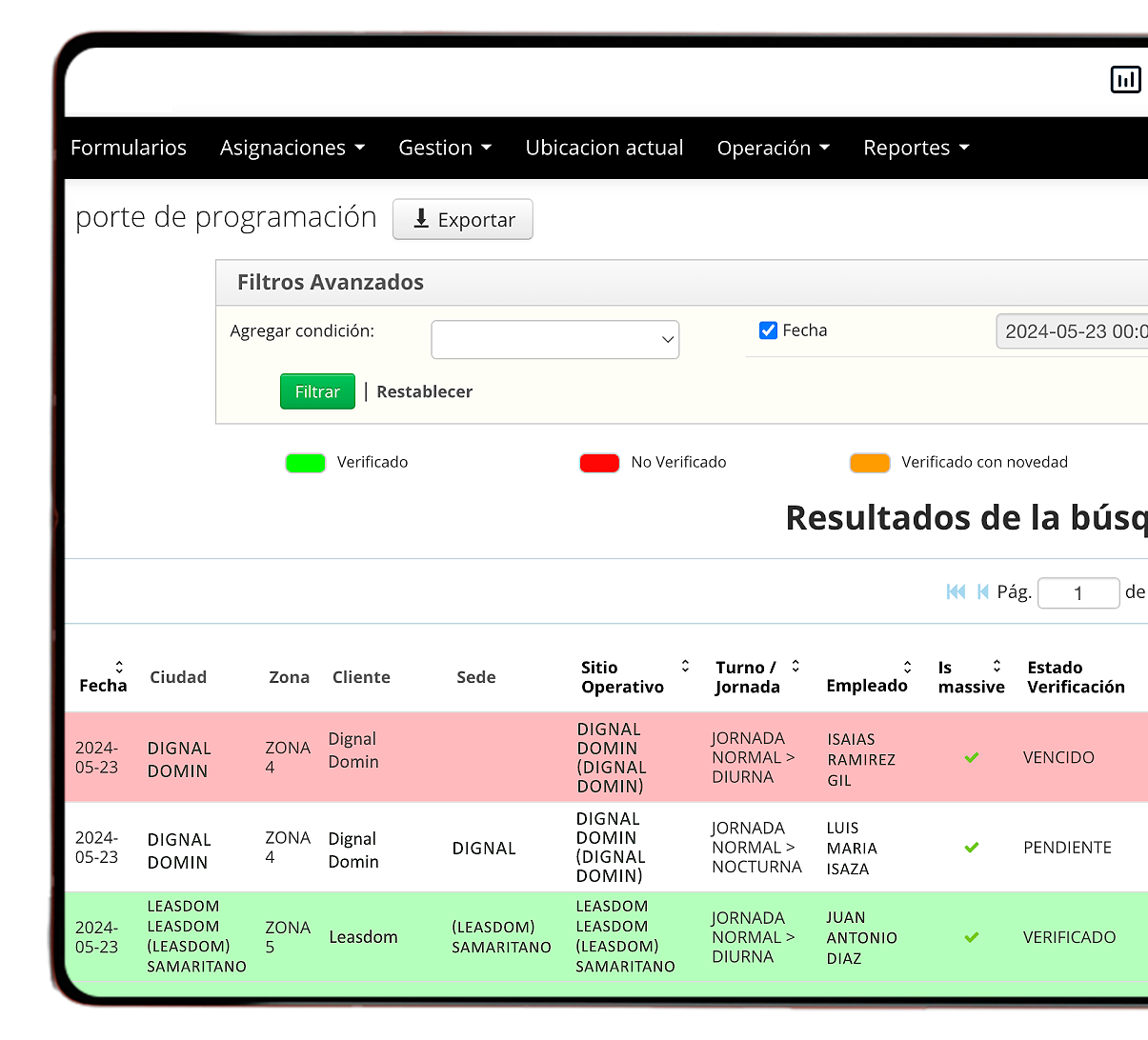Click green check for Isaias Ramirez Gil row
Viewport: 1148px width, 1040px height.
pos(971,758)
